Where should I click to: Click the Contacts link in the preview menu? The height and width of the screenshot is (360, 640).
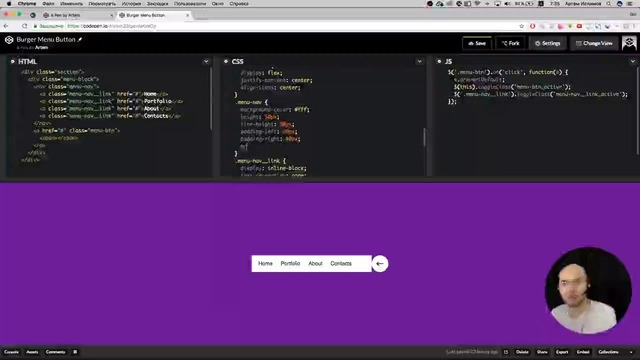point(341,264)
